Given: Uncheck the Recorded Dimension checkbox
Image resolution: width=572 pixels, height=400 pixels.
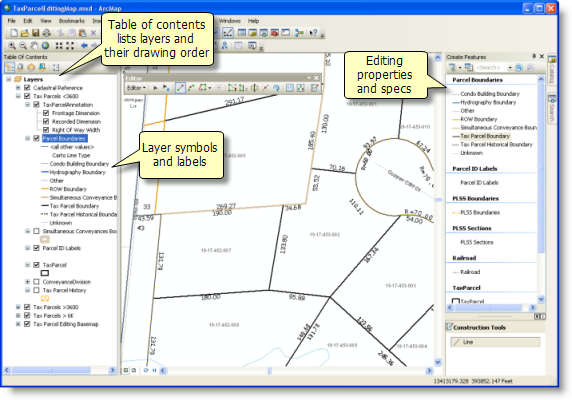Looking at the screenshot, I should click(46, 121).
